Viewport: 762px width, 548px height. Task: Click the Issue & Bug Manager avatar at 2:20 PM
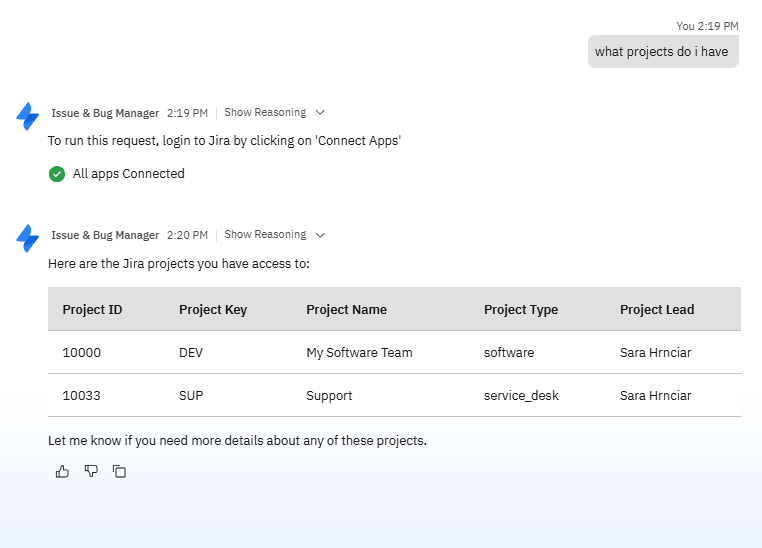tap(28, 238)
